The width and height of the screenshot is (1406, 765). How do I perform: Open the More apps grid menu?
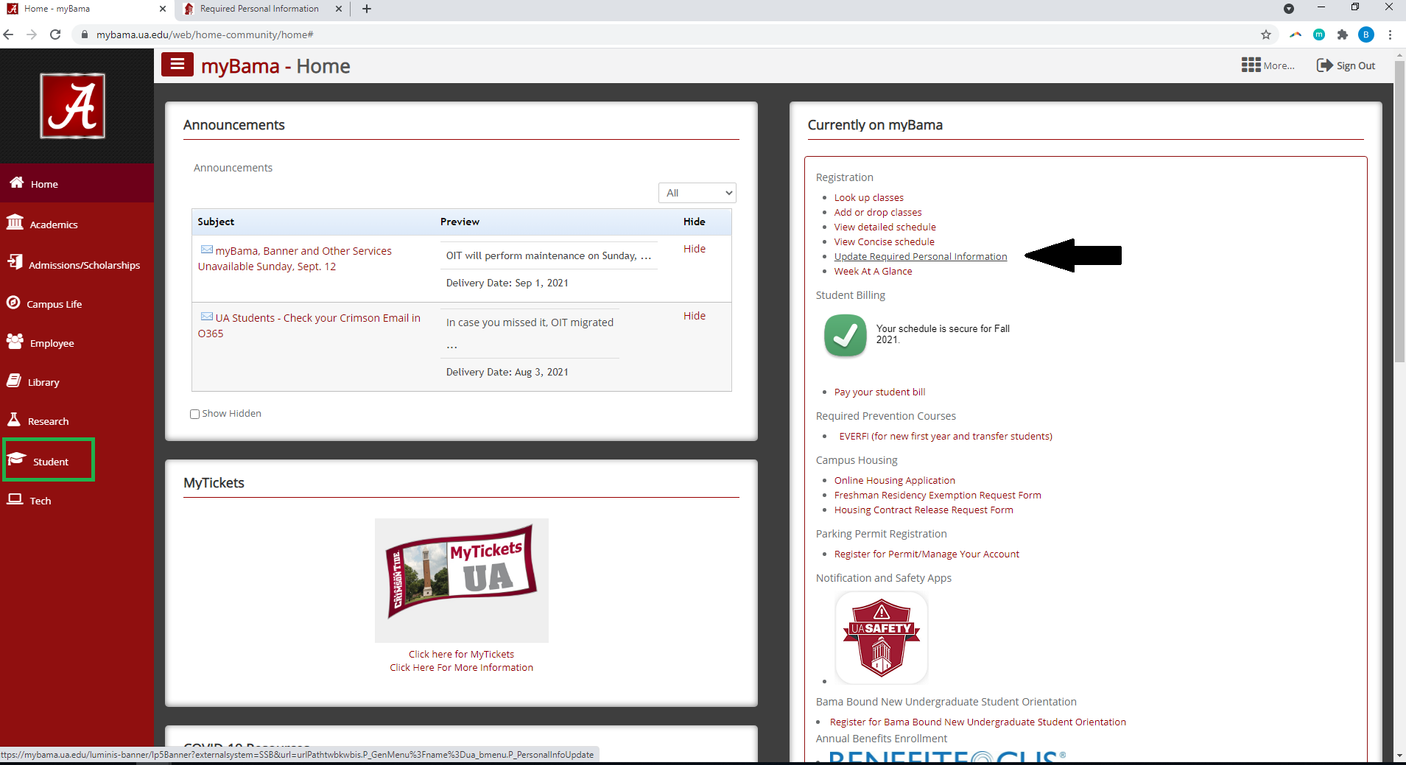coord(1267,65)
